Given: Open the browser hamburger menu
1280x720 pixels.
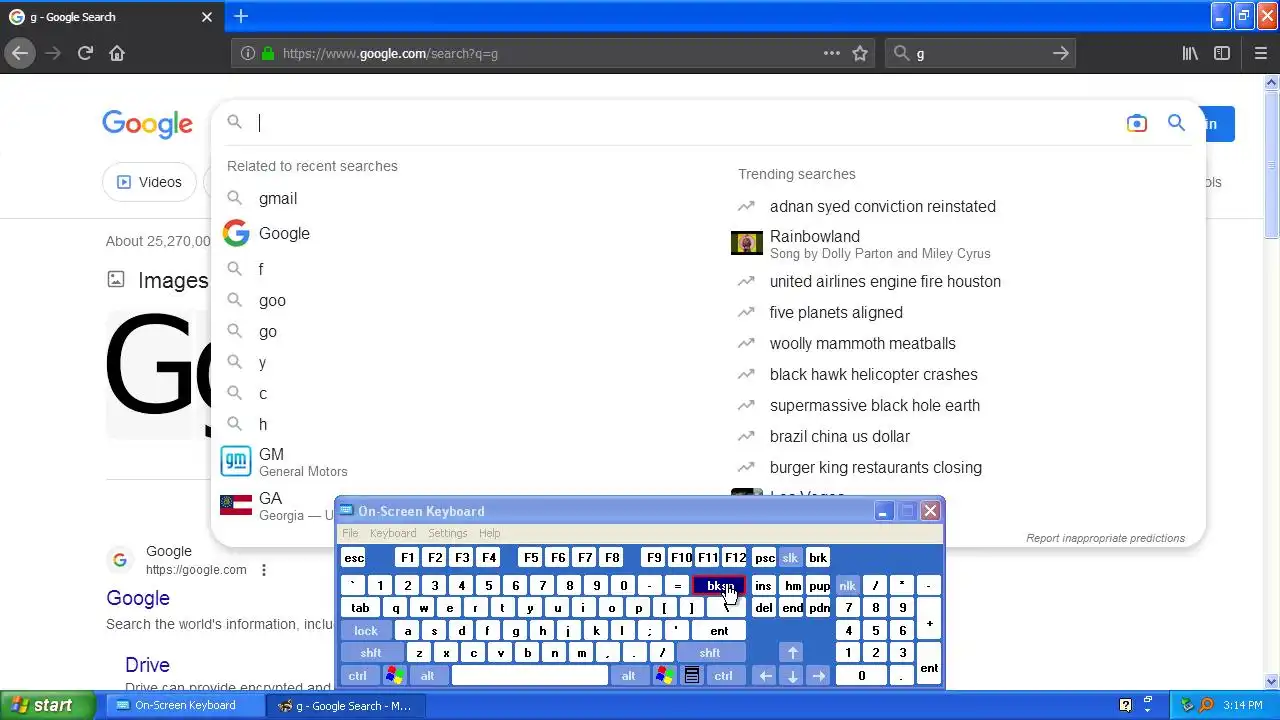Looking at the screenshot, I should [1260, 53].
